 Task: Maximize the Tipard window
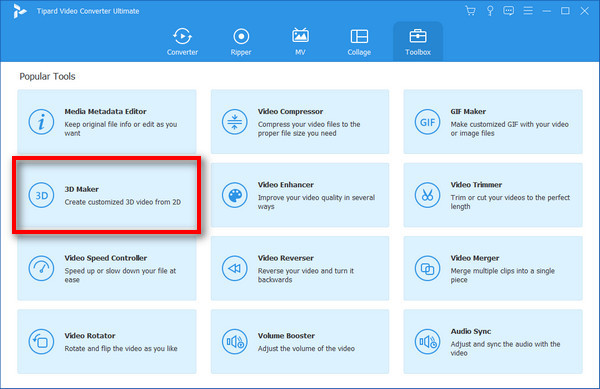565,11
